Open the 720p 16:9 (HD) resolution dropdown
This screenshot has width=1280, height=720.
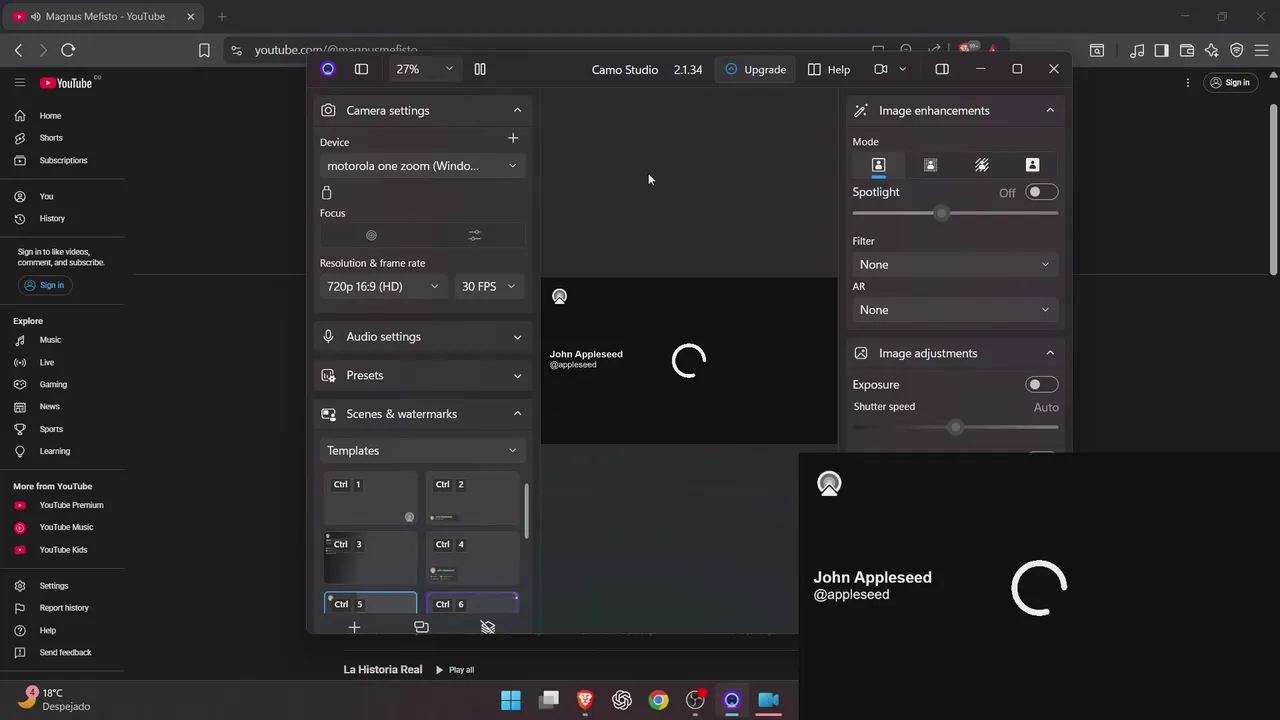click(384, 286)
